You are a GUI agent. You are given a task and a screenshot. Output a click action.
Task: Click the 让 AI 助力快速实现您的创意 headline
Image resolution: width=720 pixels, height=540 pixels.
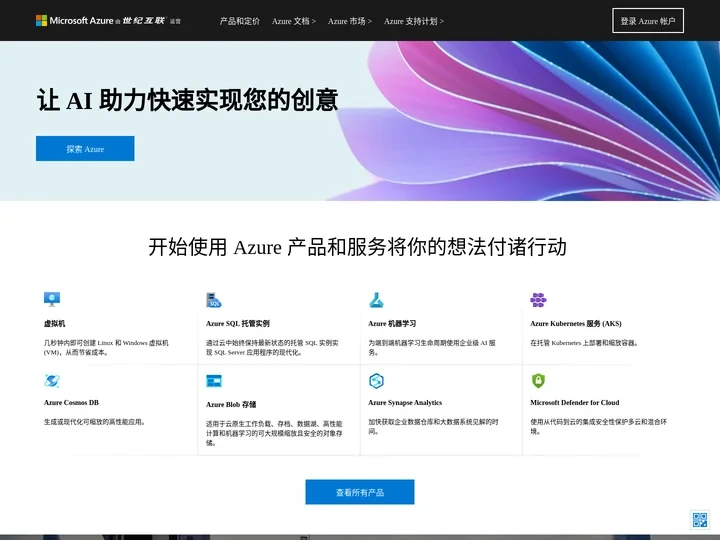[187, 100]
